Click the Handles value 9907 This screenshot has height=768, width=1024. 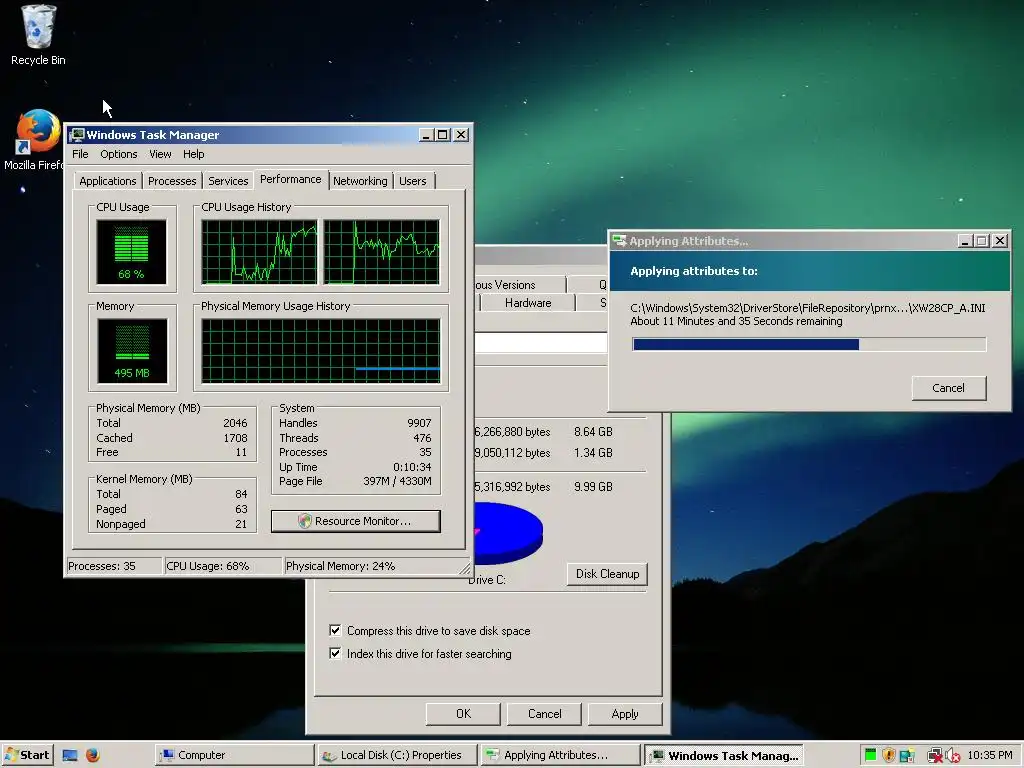419,423
